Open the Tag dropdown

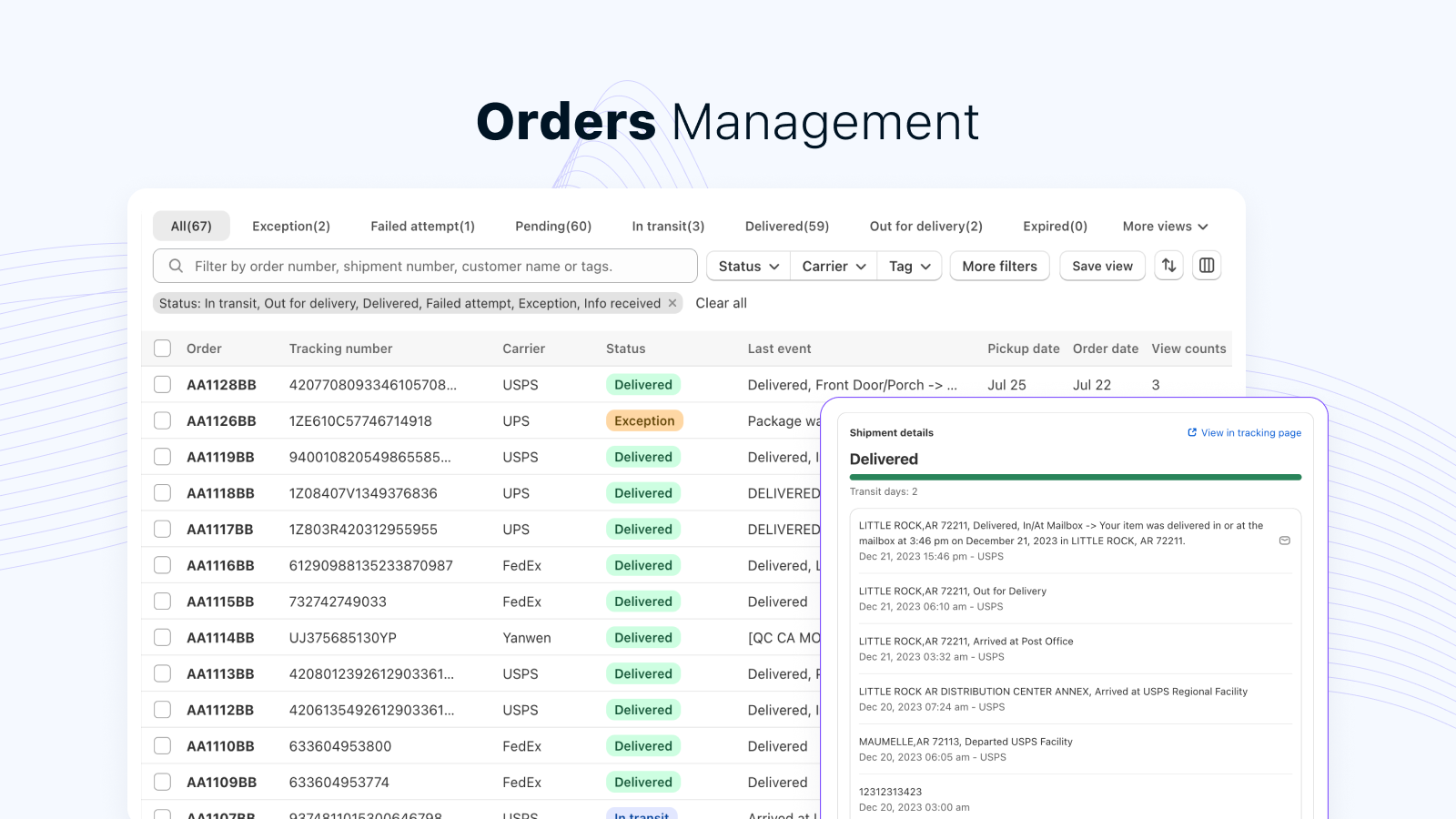coord(908,266)
